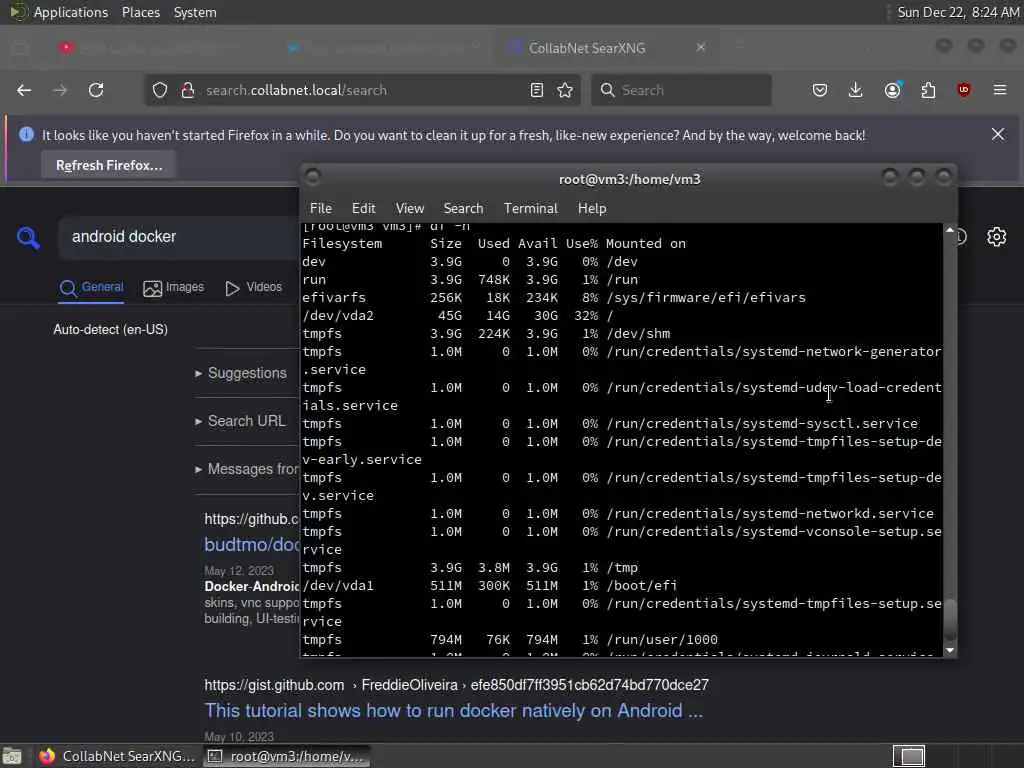Click the SearXNG magnifier search icon
Viewport: 1024px width, 768px height.
[28, 238]
